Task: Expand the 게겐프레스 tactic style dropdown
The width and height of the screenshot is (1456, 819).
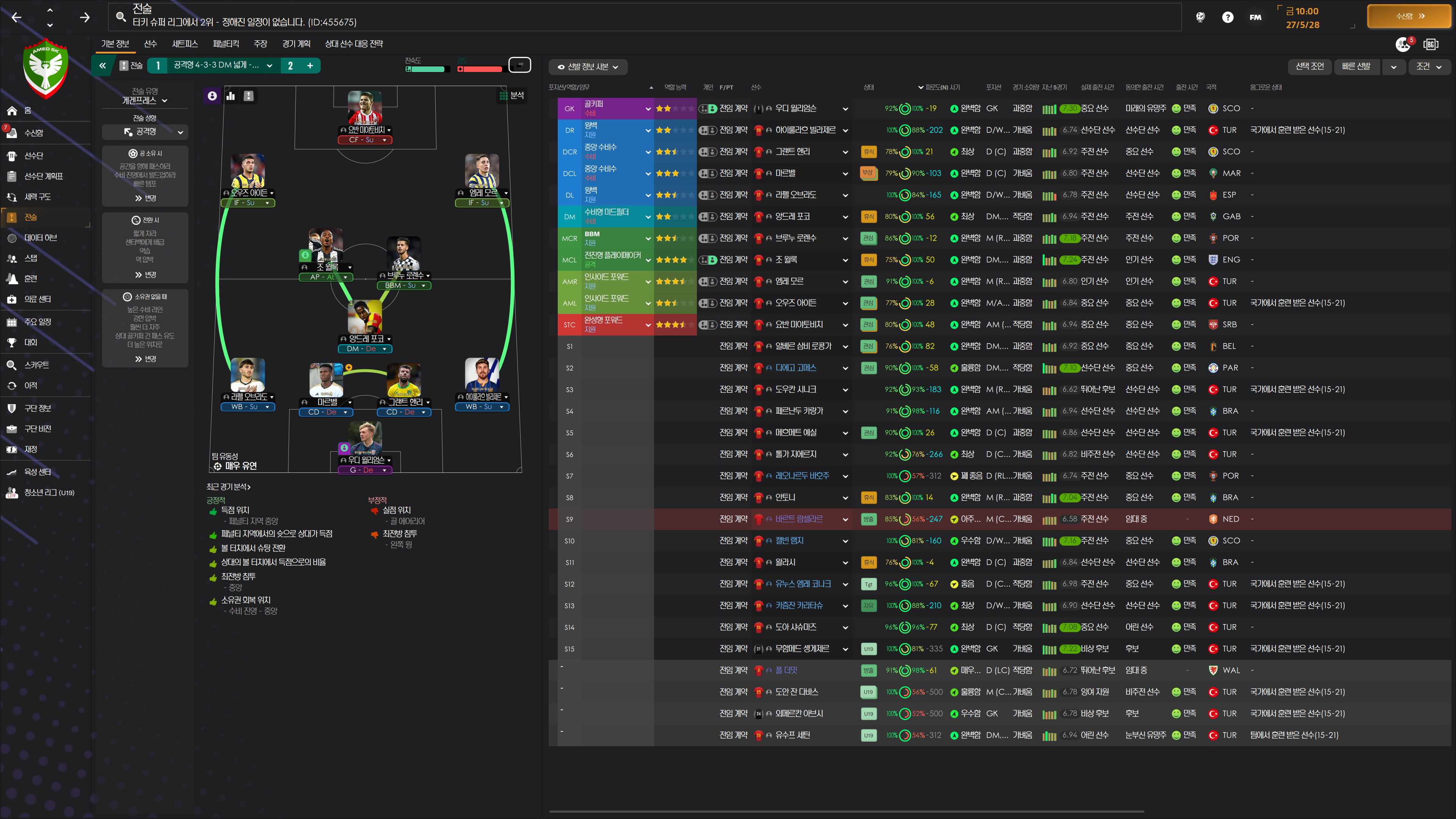Action: coord(145,100)
